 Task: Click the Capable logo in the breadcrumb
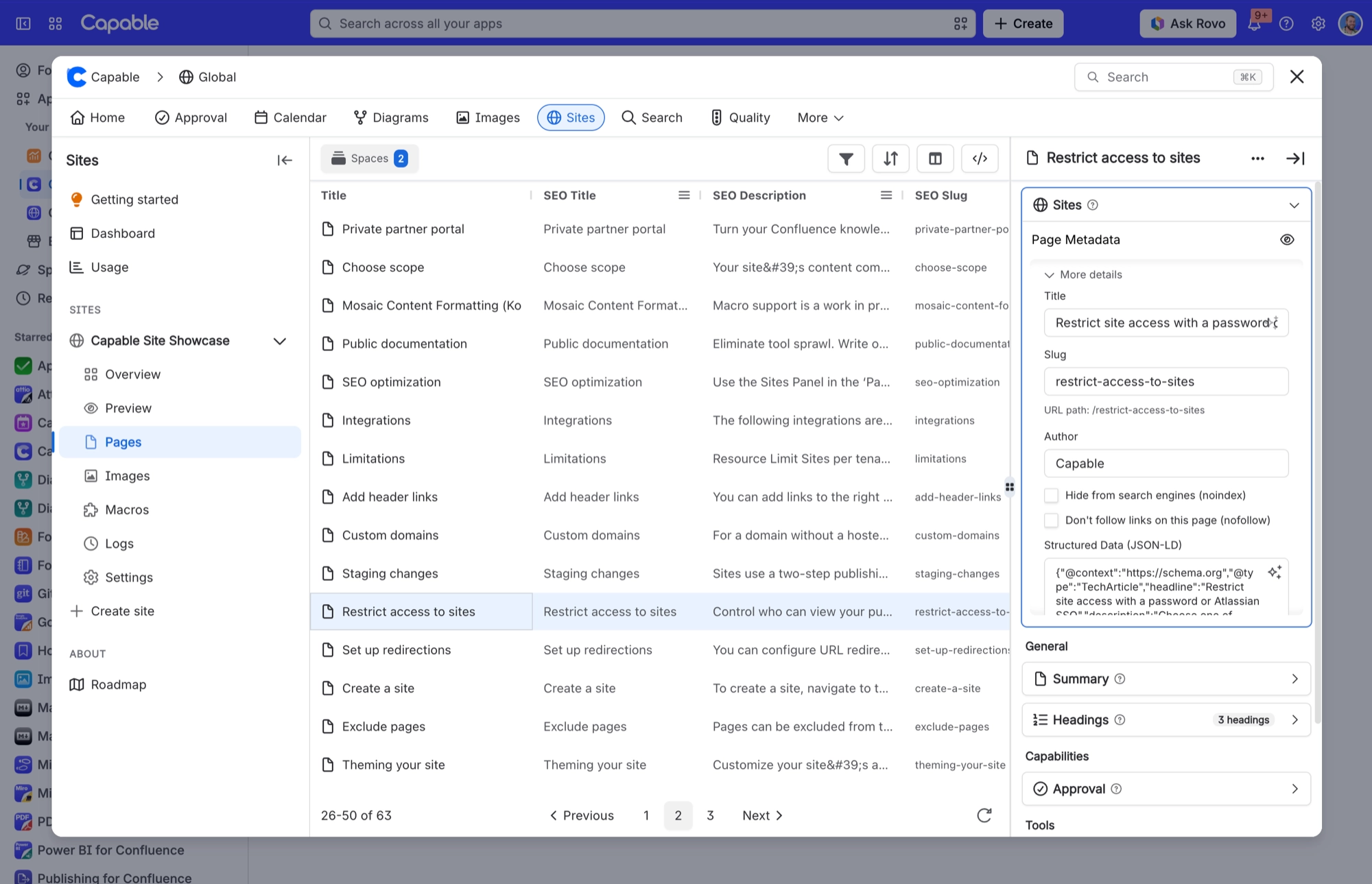click(x=77, y=77)
